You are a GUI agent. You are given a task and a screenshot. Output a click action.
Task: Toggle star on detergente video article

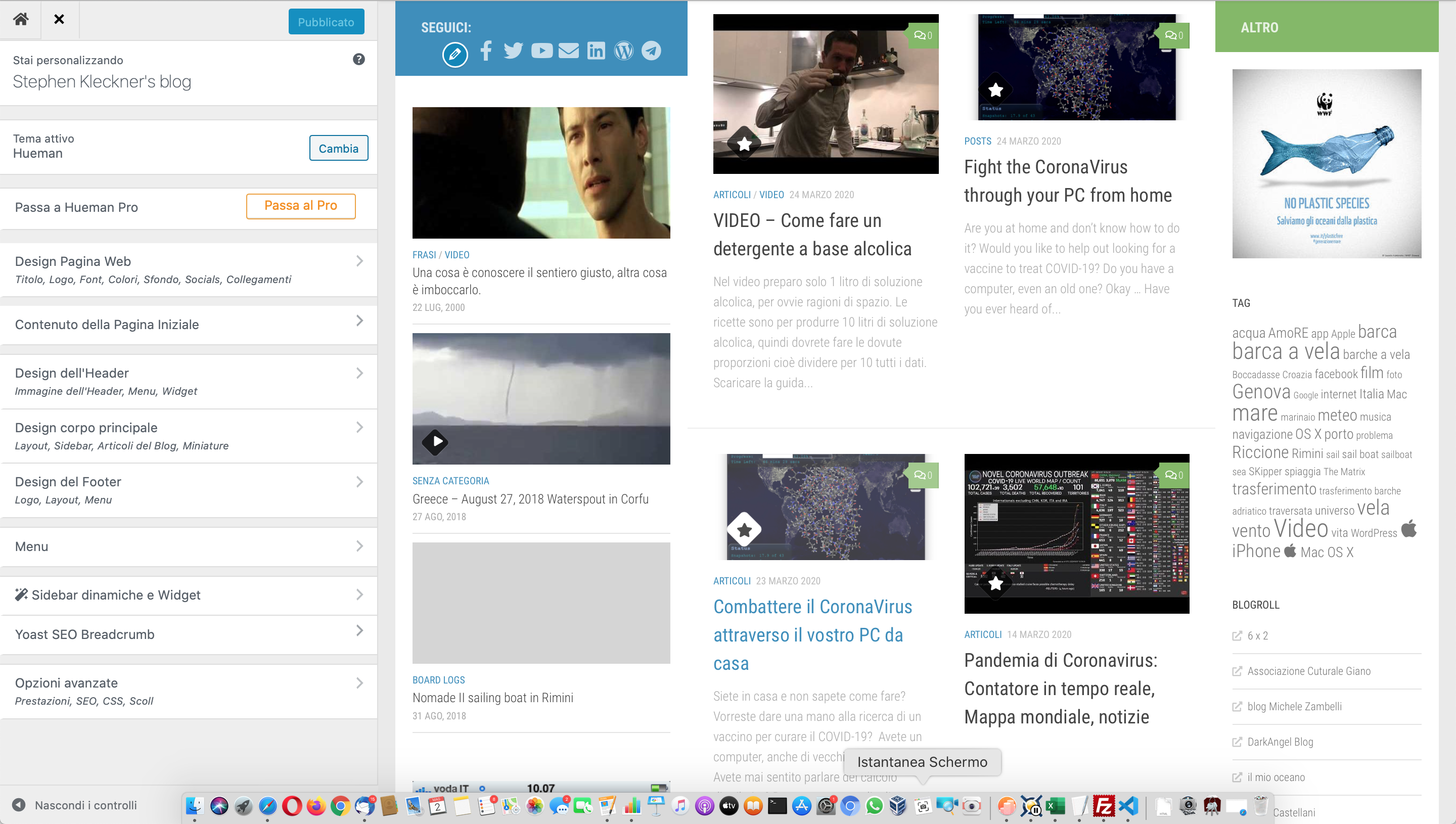pos(745,143)
